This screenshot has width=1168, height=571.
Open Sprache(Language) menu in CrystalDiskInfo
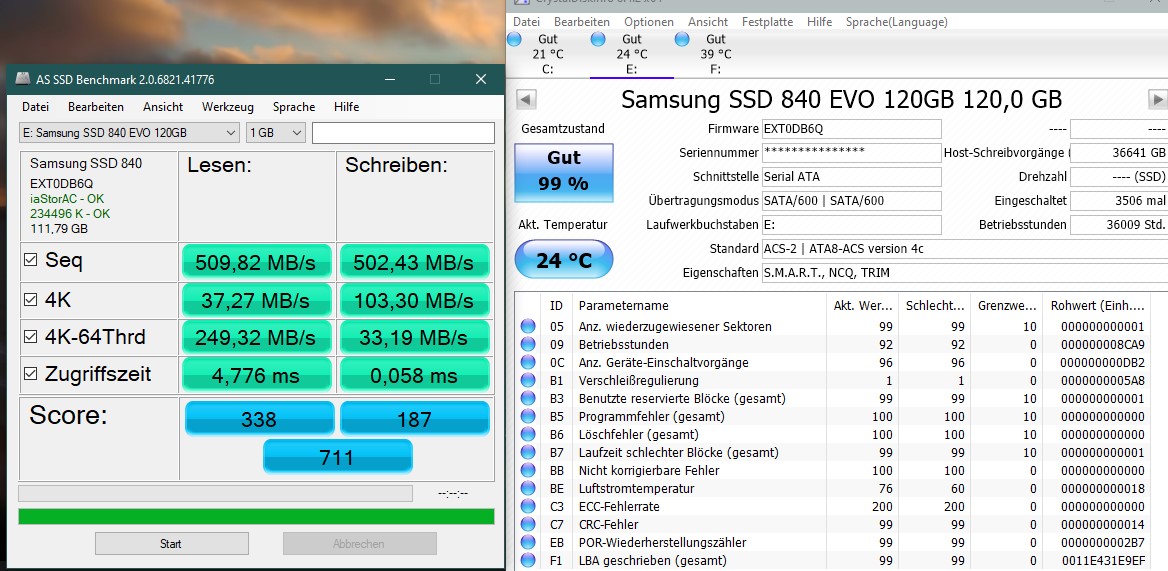point(896,22)
